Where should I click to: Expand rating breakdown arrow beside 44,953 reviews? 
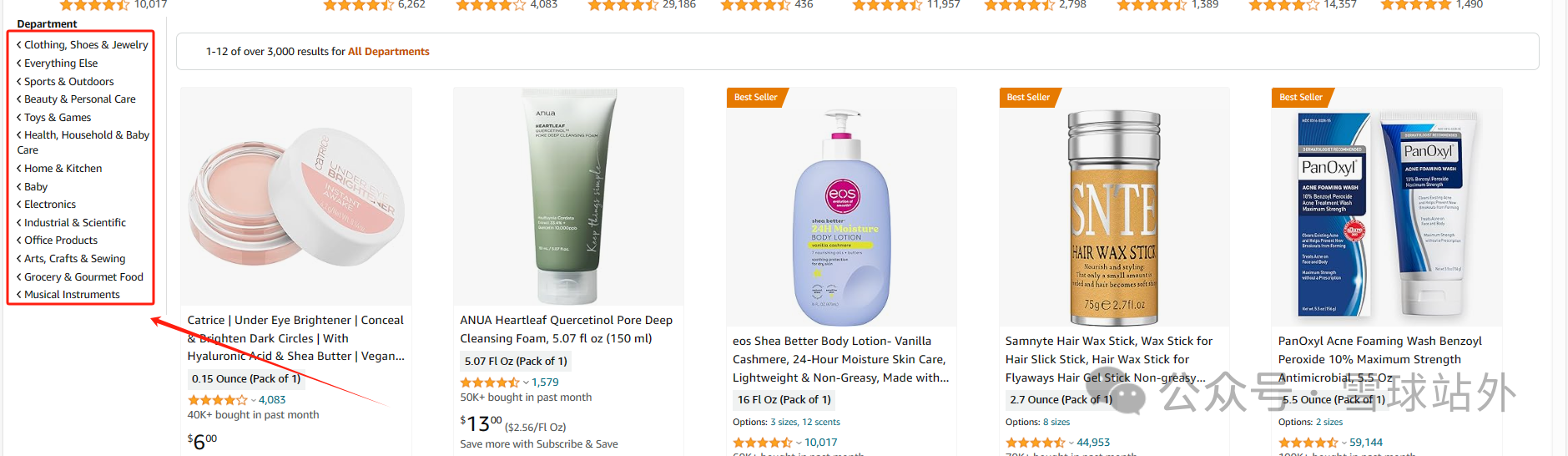[1071, 443]
